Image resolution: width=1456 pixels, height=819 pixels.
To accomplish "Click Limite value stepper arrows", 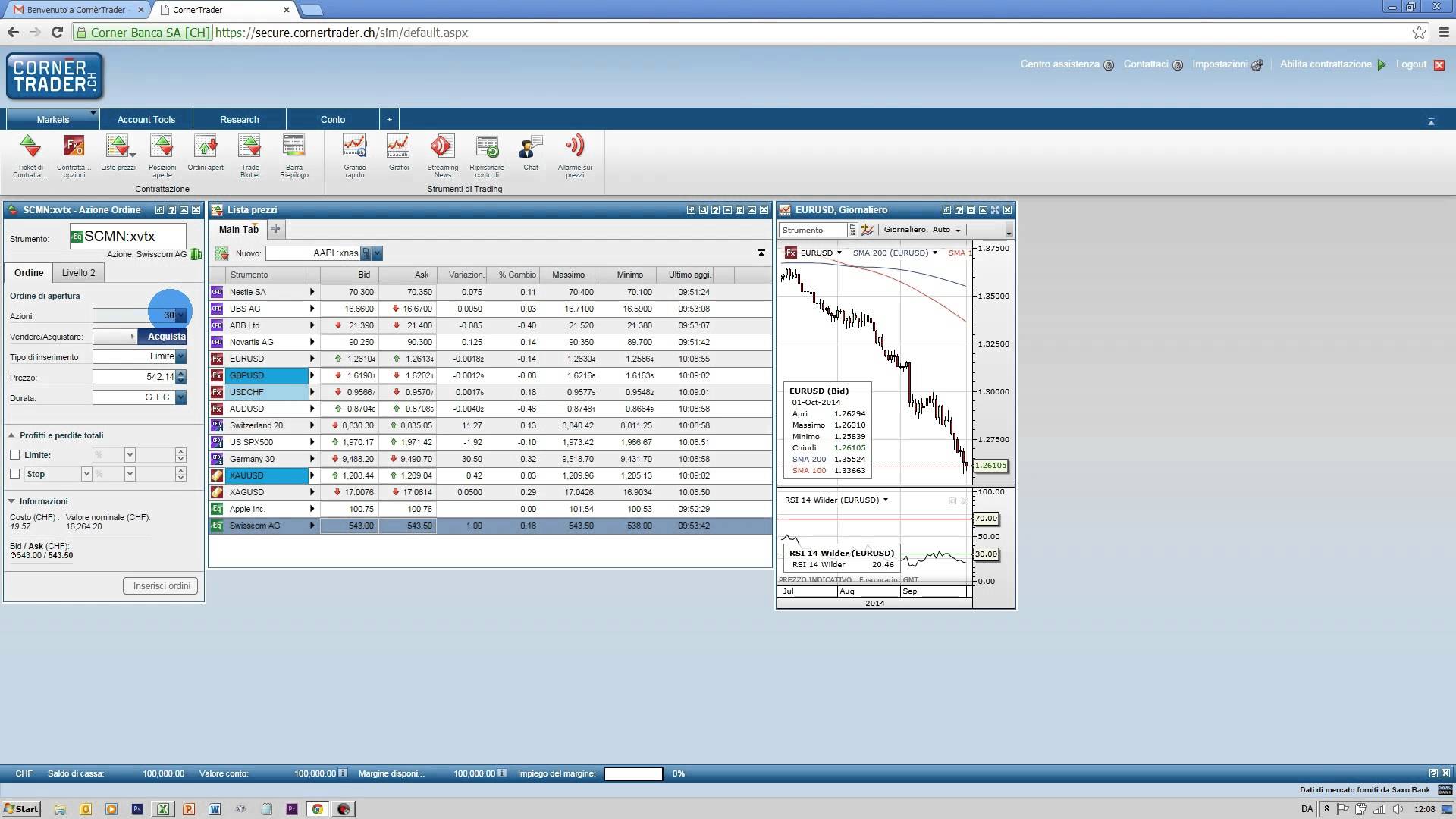I will click(x=180, y=455).
